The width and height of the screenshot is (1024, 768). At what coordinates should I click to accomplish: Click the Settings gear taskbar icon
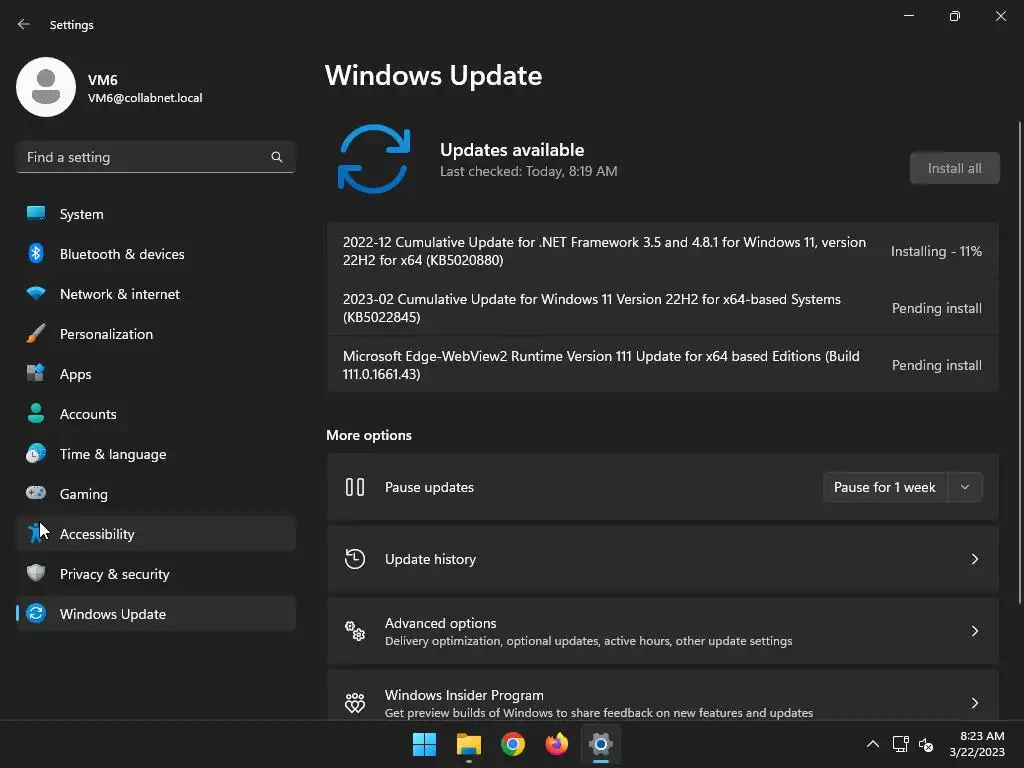pyautogui.click(x=601, y=744)
